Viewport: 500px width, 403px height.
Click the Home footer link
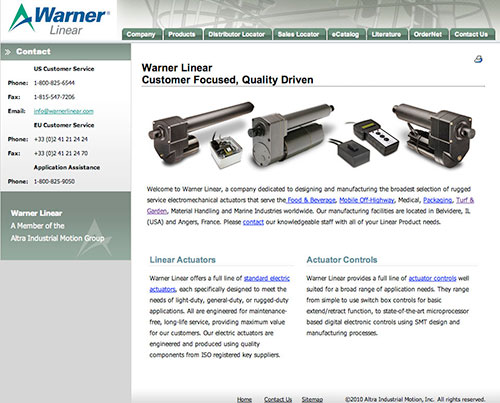(244, 399)
